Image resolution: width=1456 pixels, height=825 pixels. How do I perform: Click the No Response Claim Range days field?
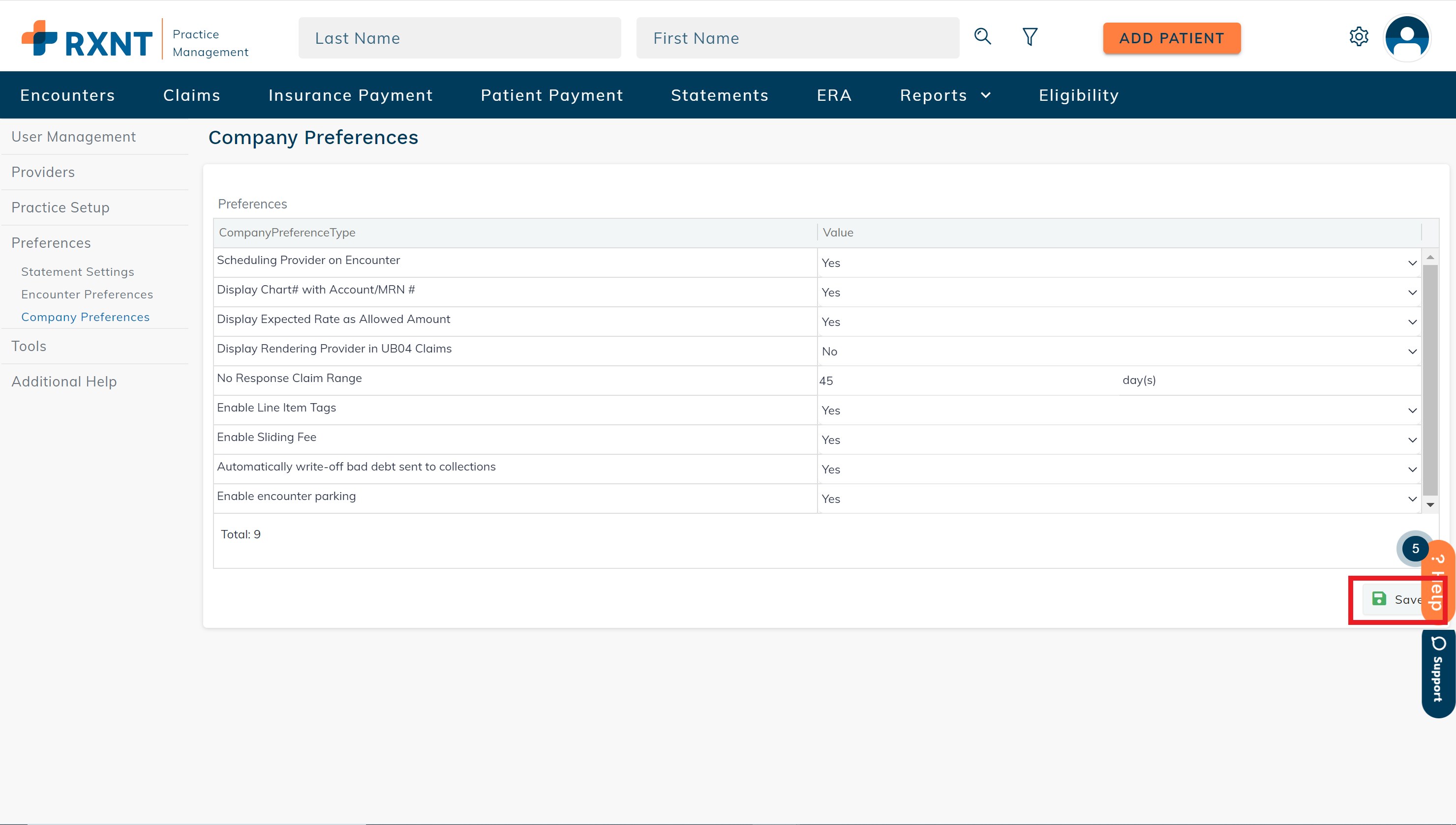point(968,381)
